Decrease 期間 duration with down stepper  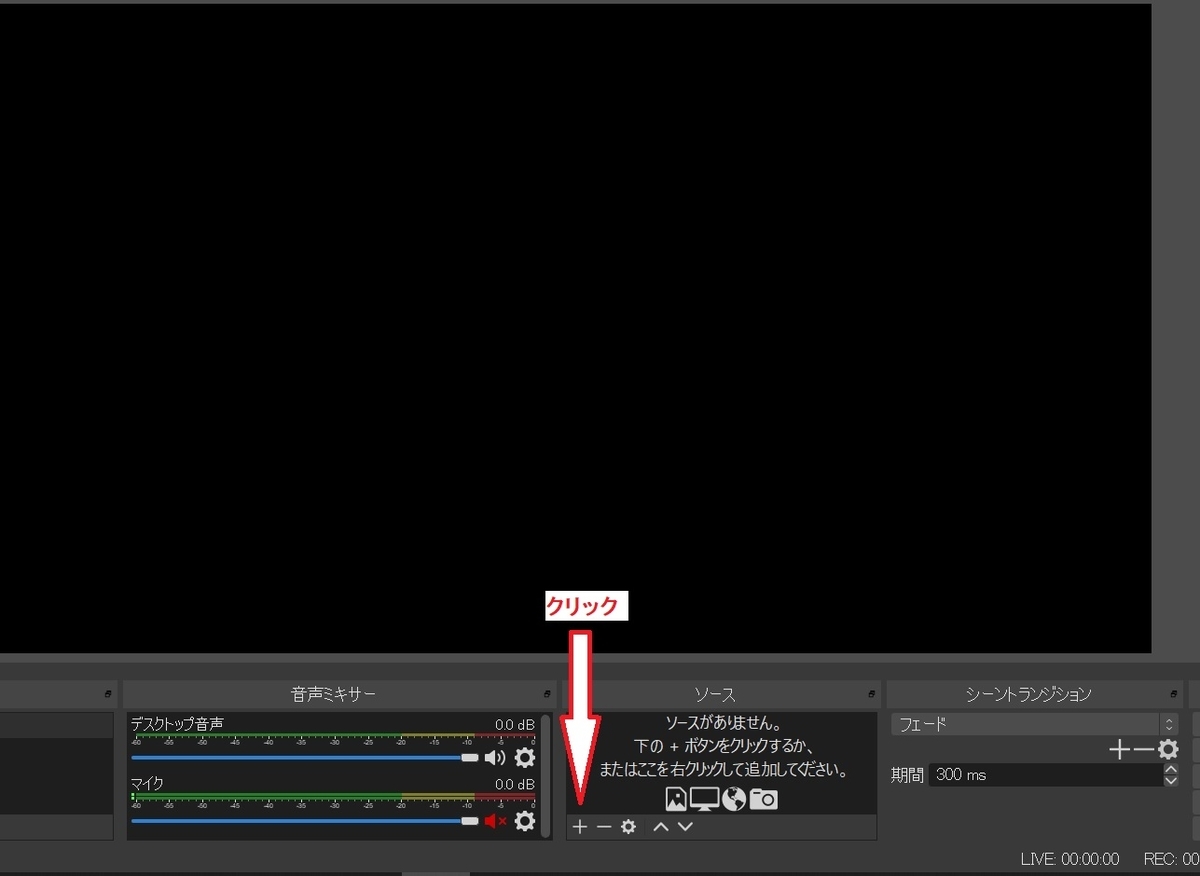coord(1171,781)
